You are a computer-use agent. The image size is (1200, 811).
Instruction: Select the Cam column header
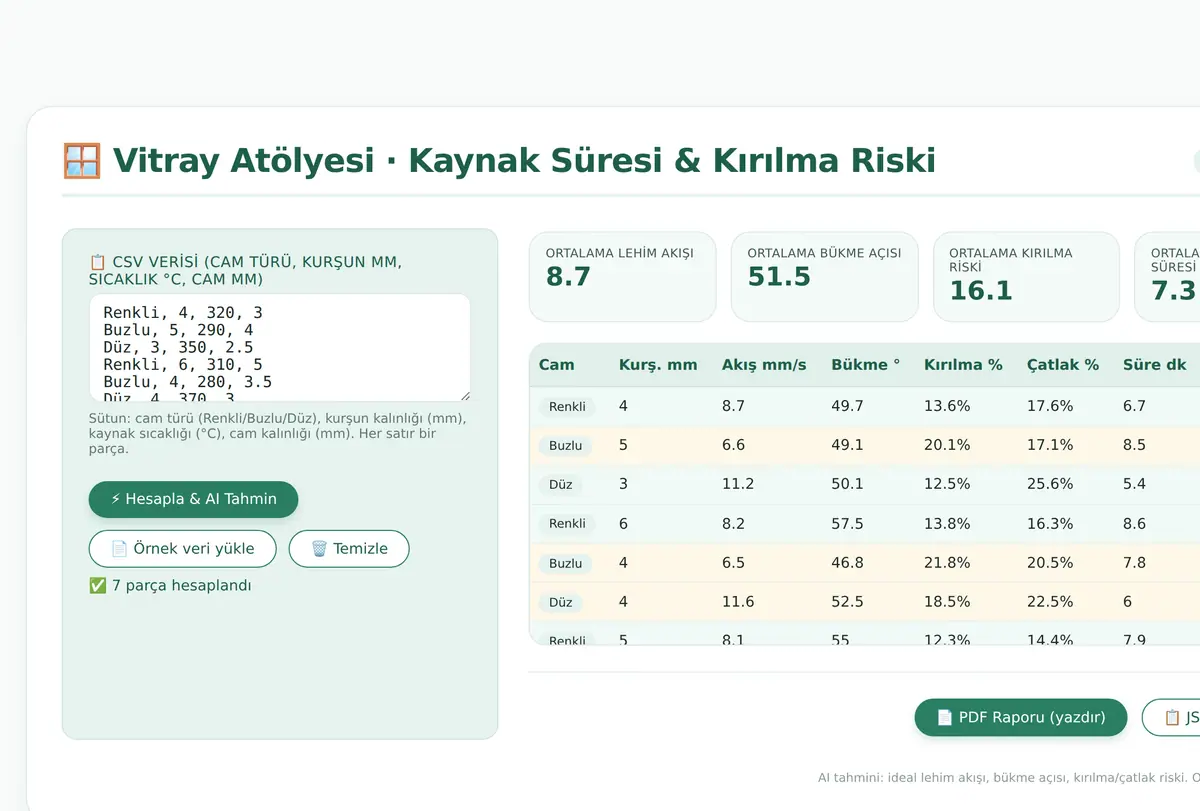(x=556, y=365)
